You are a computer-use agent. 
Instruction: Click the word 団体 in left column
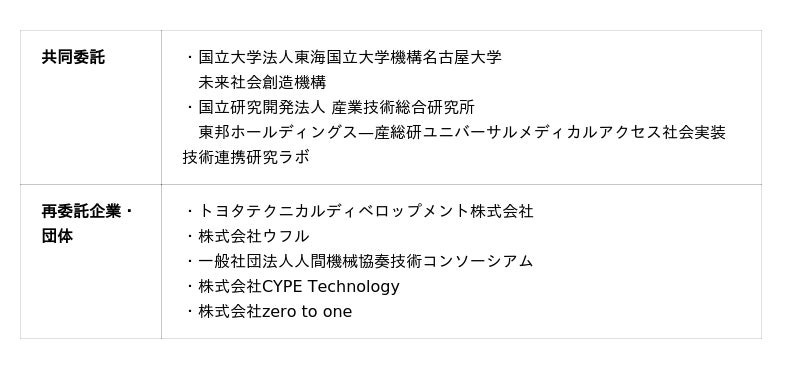[x=57, y=236]
